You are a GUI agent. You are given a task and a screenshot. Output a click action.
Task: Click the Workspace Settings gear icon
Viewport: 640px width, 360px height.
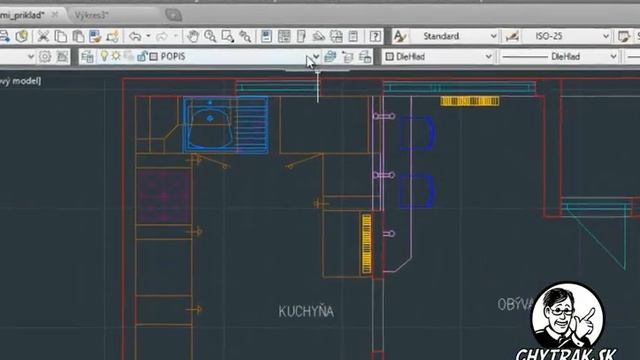(45, 56)
